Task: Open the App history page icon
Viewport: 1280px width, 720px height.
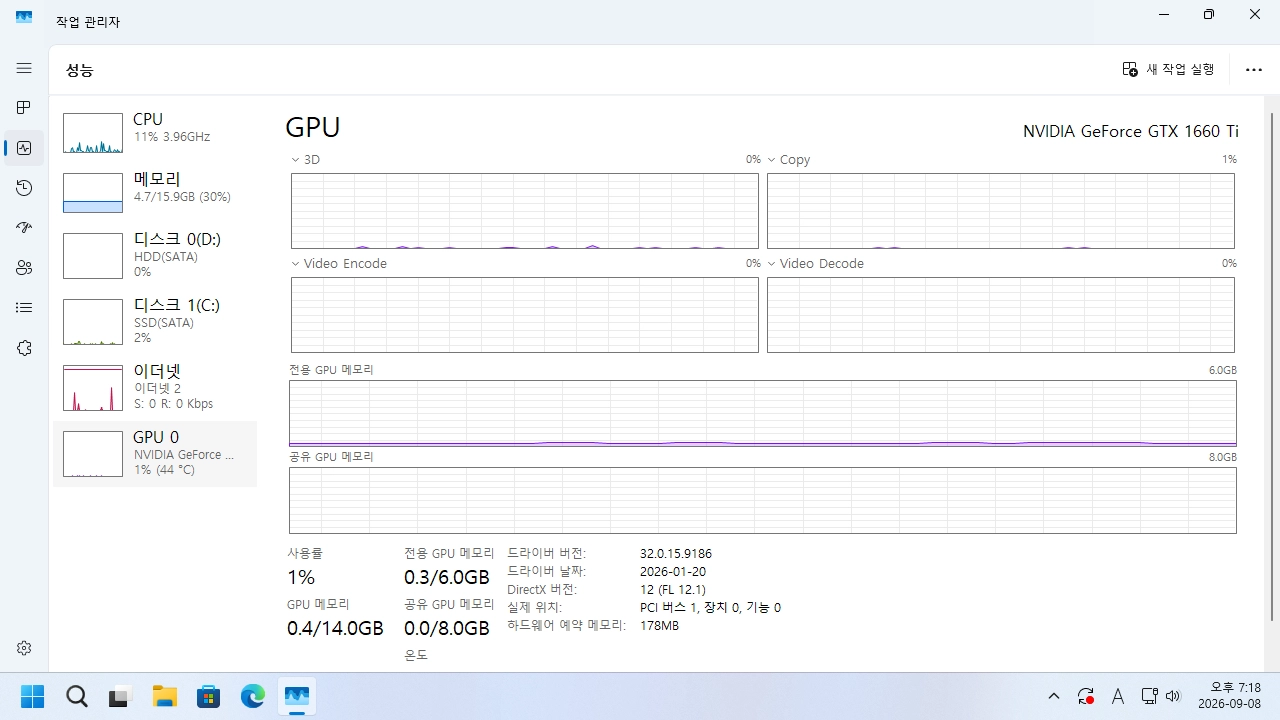Action: click(24, 188)
